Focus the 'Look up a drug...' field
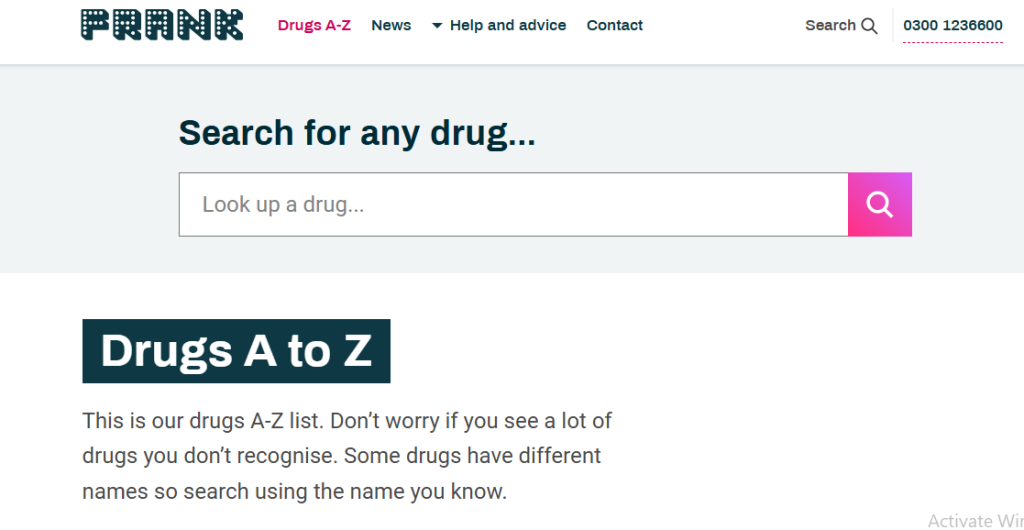Screen dimensions: 1024x530 click(513, 204)
